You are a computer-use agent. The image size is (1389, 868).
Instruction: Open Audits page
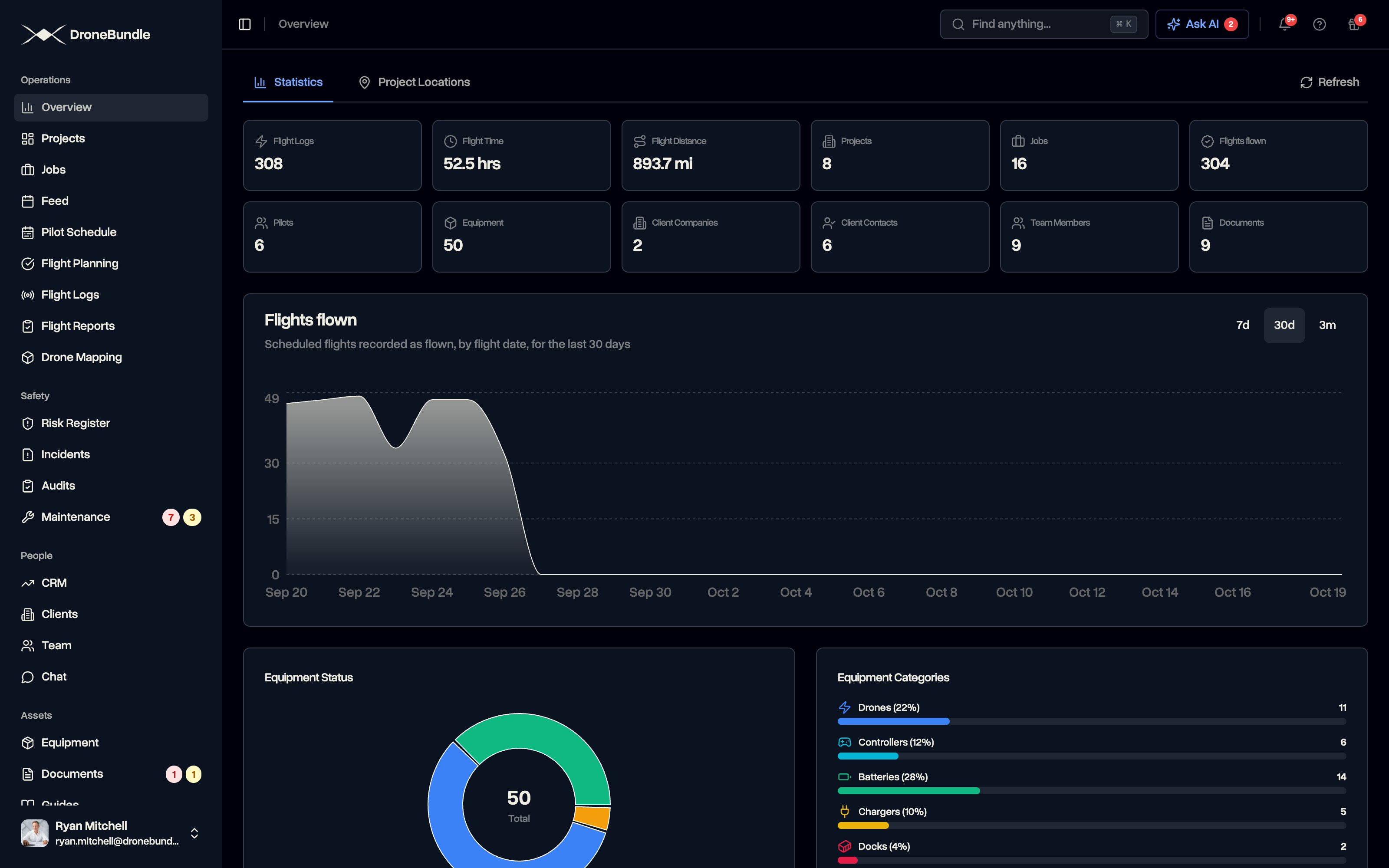111,486
